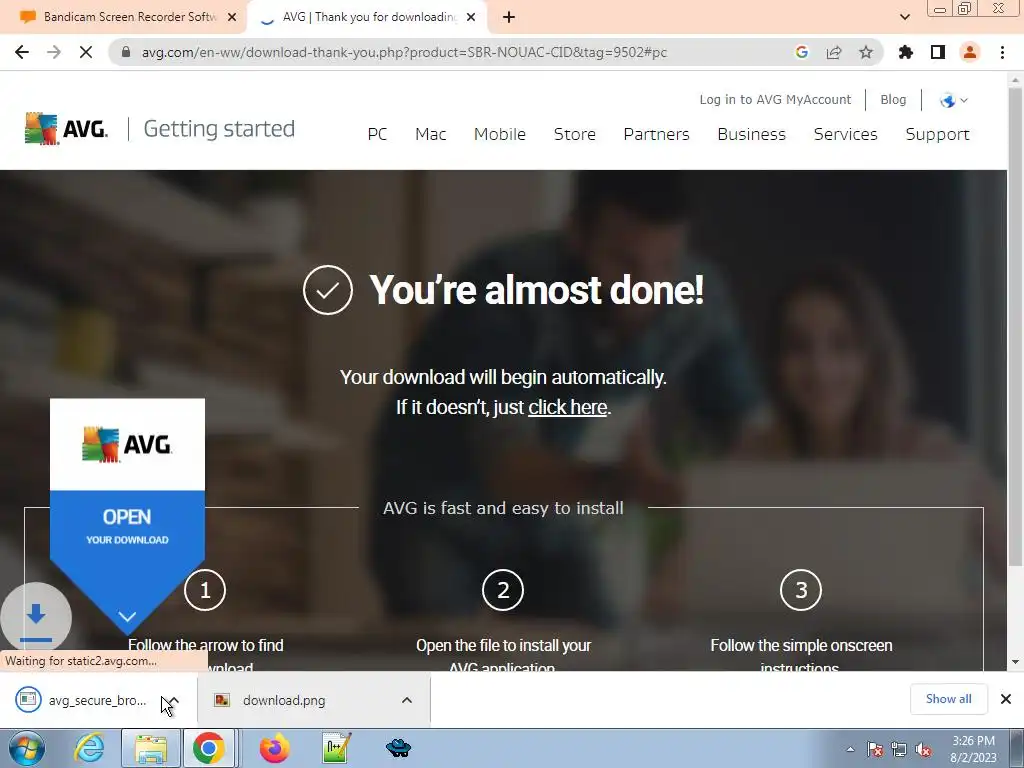Expand options for avg_secure_bro download
This screenshot has height=768, width=1024.
click(x=173, y=700)
